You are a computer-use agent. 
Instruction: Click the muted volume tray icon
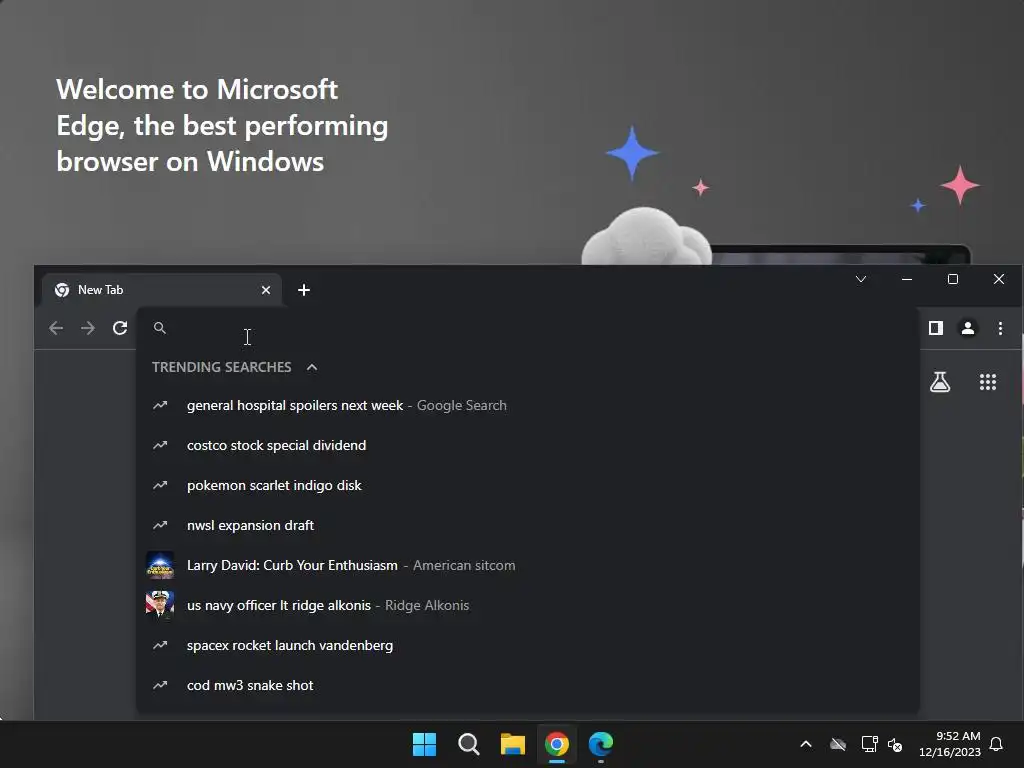pos(895,744)
